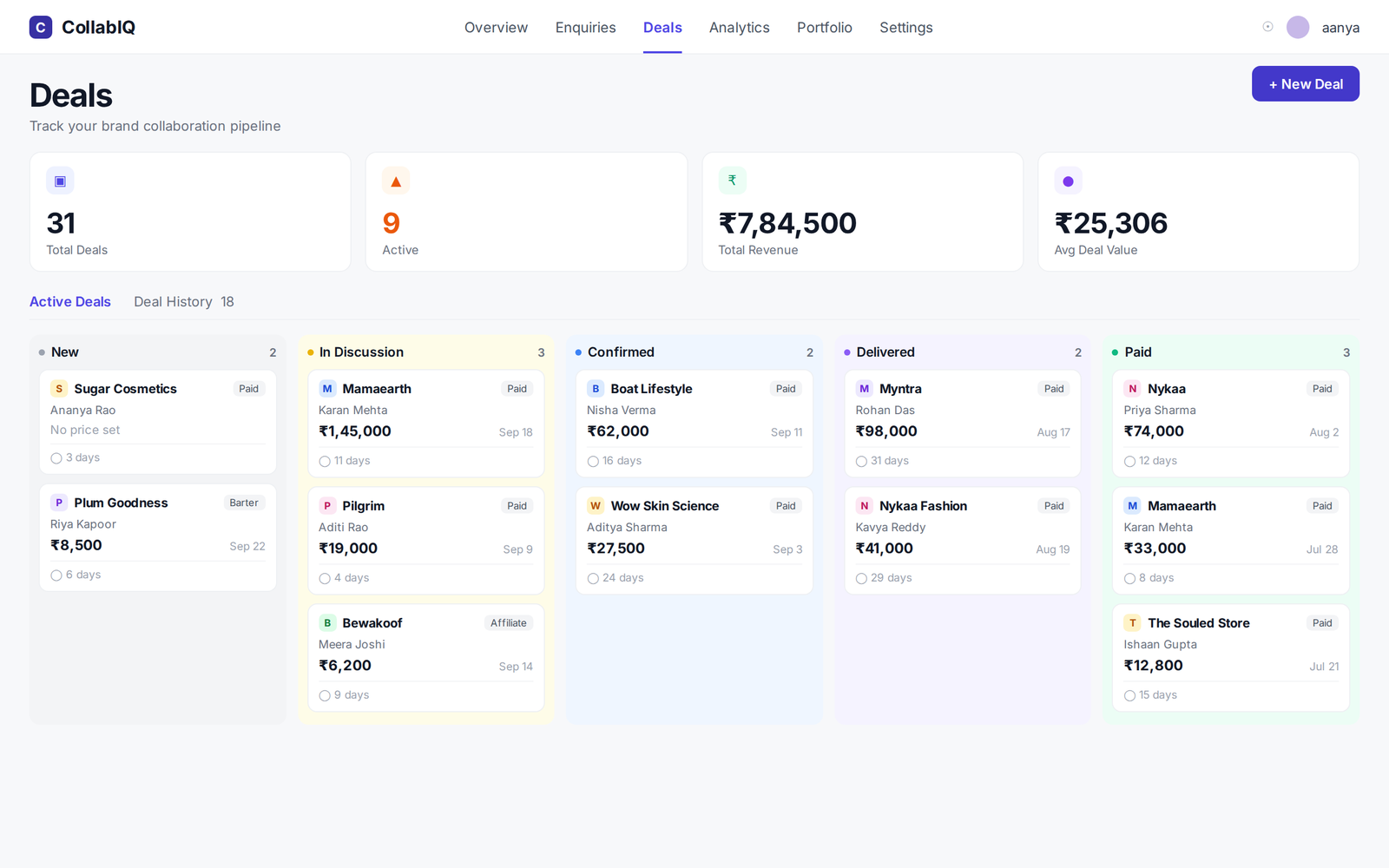Click the ₹62,000 amount
Screen dimensions: 1389x868
point(618,431)
